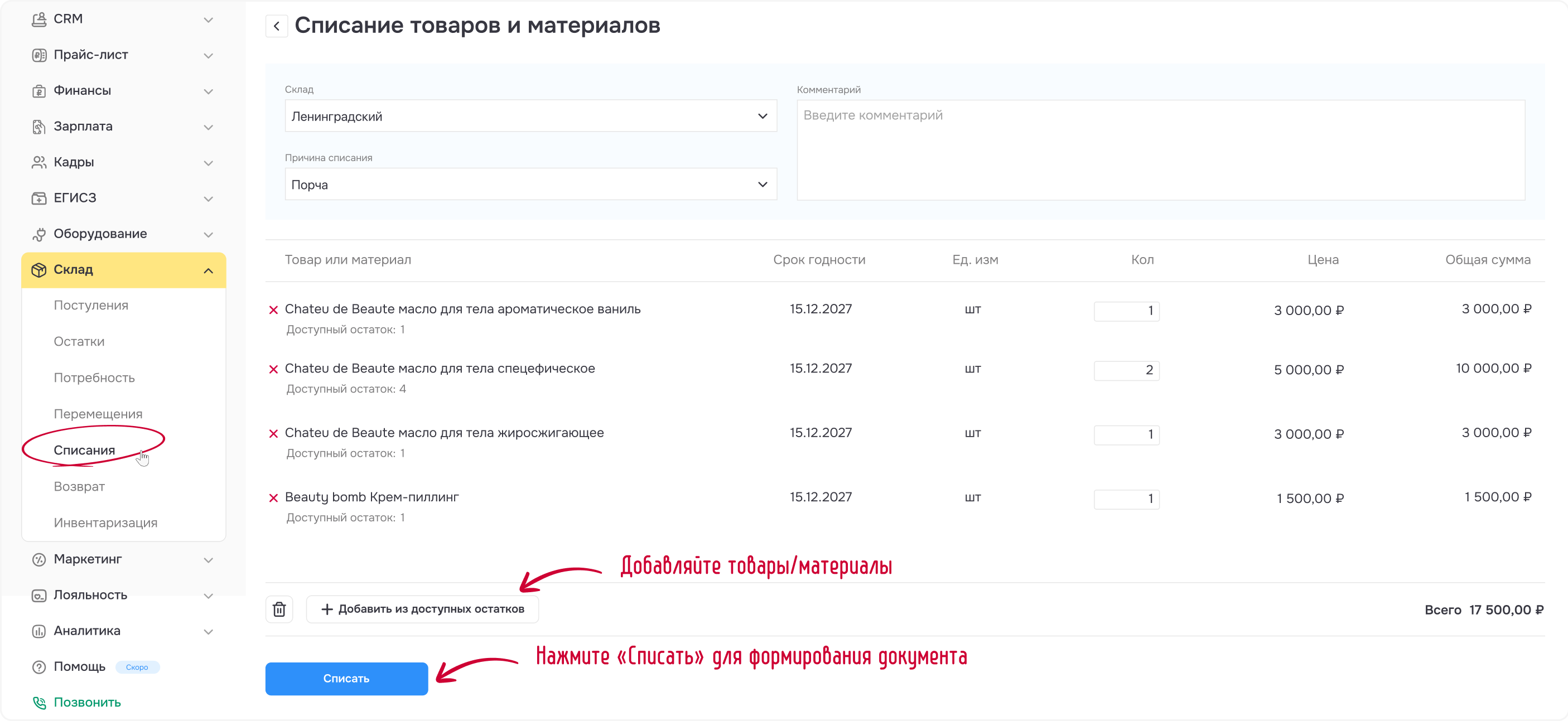
Task: Expand the Финансы menu chevron
Action: click(x=208, y=92)
